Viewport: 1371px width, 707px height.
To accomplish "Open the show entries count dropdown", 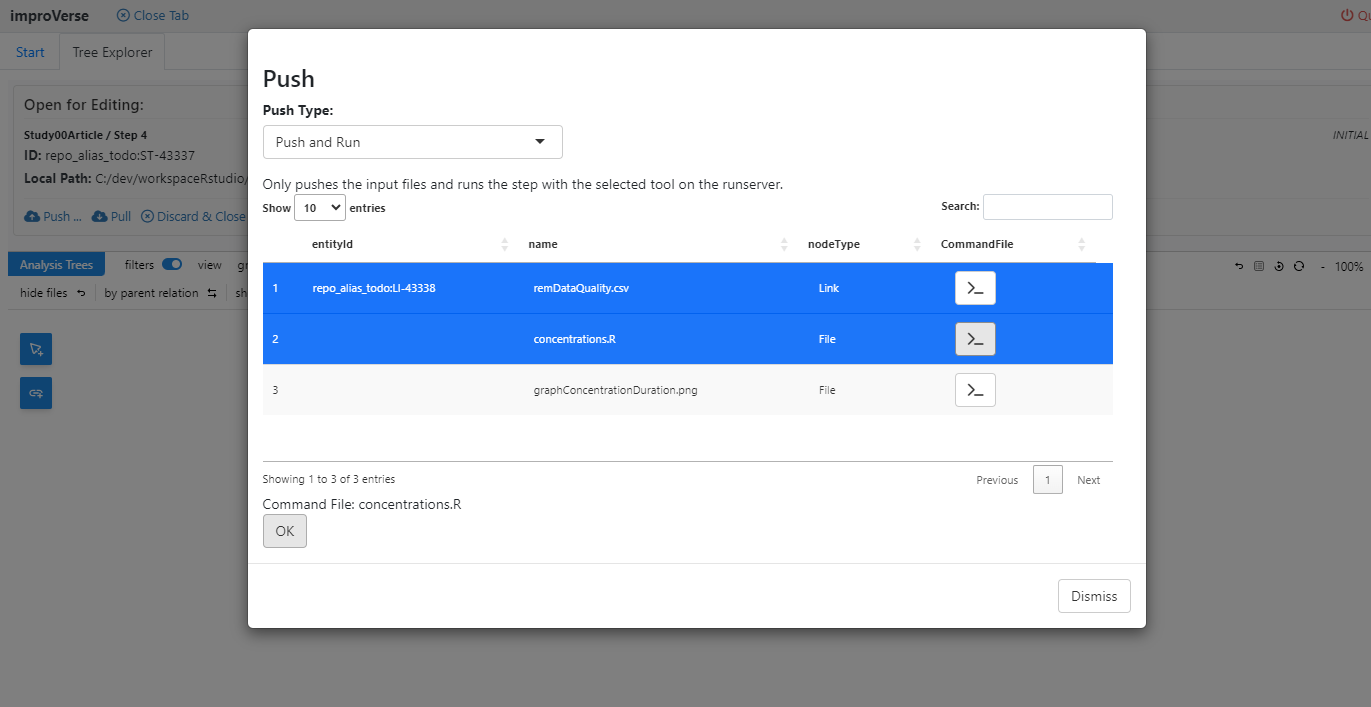I will point(319,208).
